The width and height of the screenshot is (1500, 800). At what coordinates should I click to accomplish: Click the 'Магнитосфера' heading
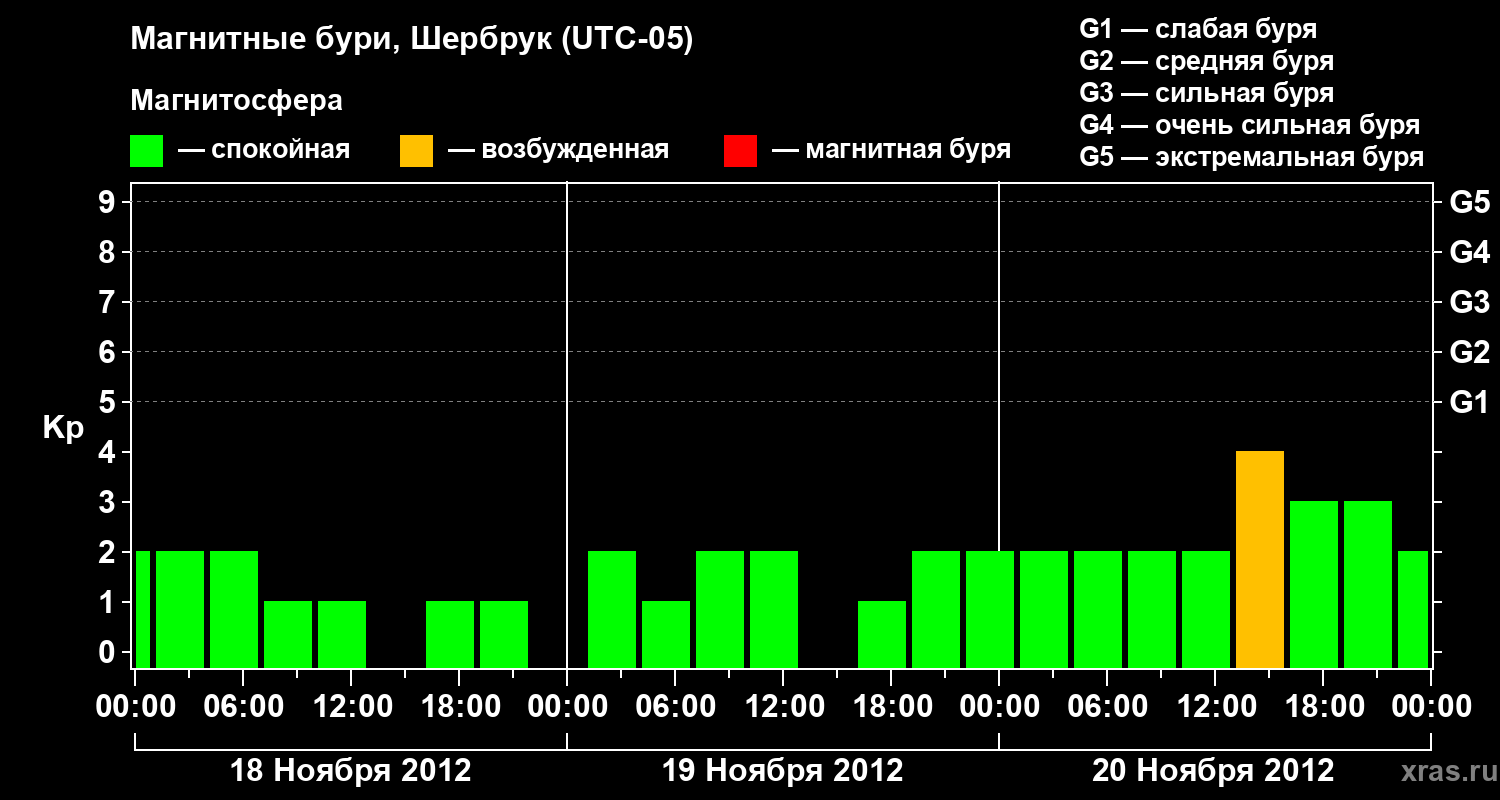coord(237,101)
